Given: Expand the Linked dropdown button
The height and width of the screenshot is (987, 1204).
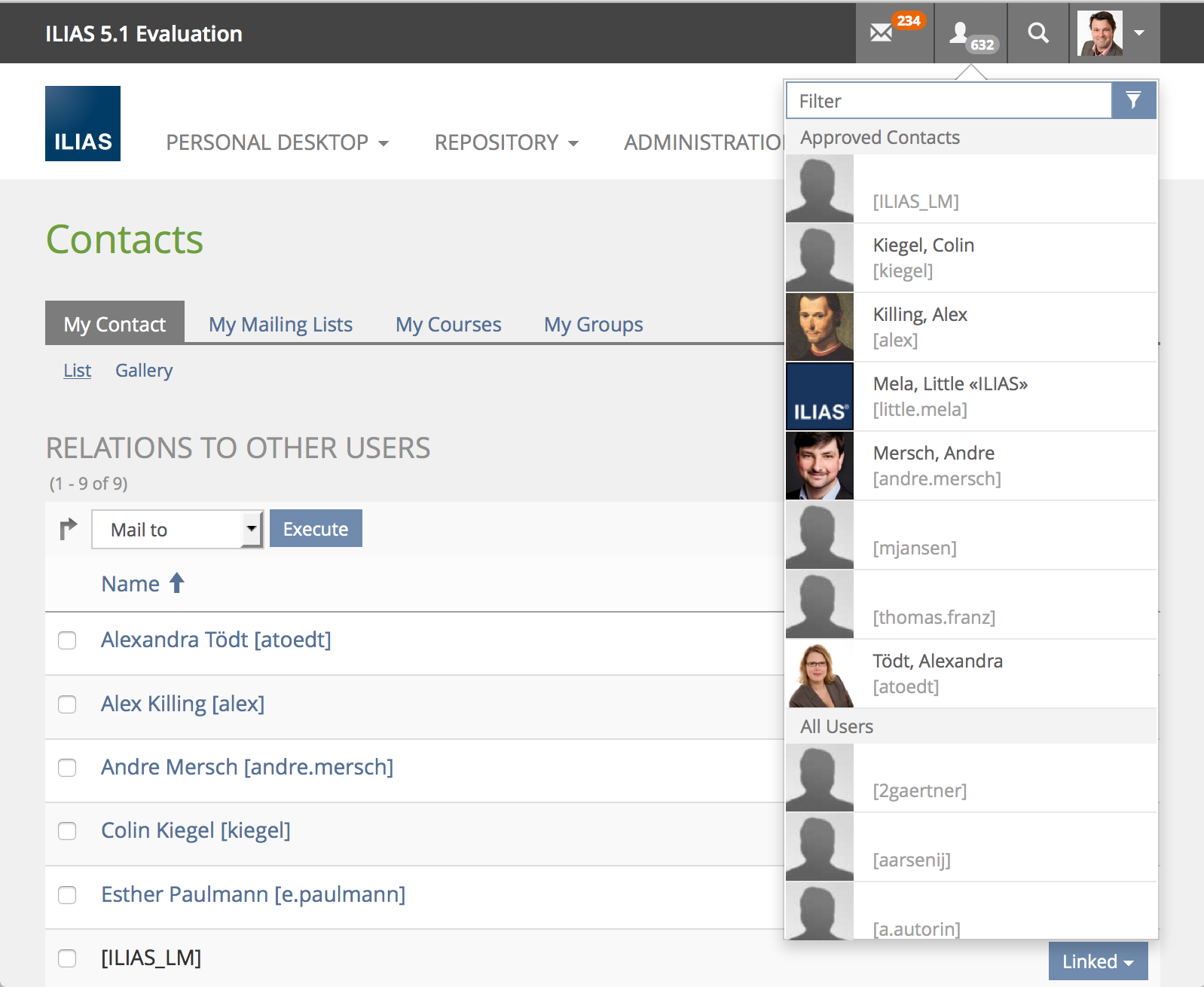Looking at the screenshot, I should point(1098,961).
